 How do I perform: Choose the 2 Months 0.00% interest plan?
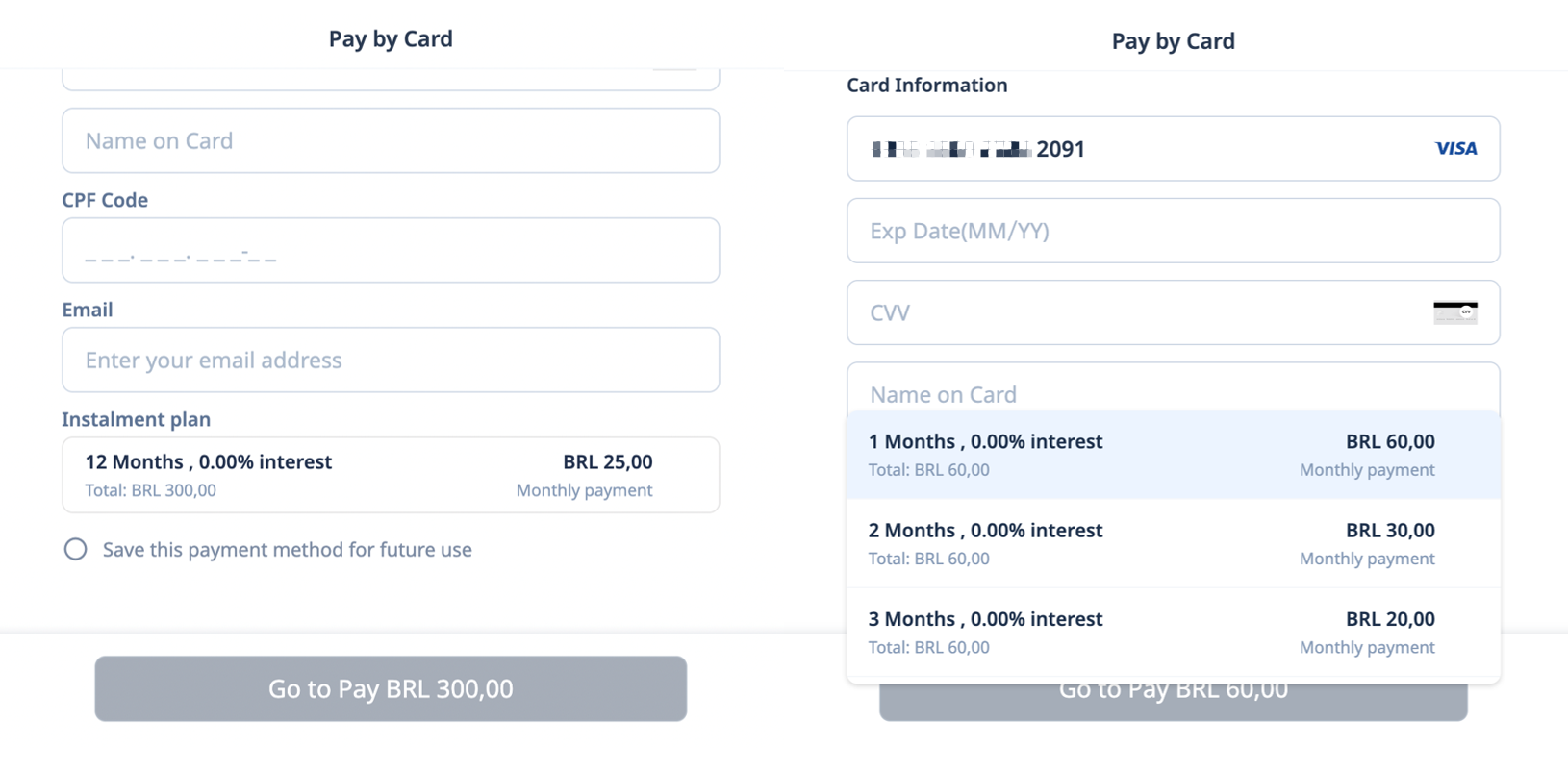(x=1173, y=543)
